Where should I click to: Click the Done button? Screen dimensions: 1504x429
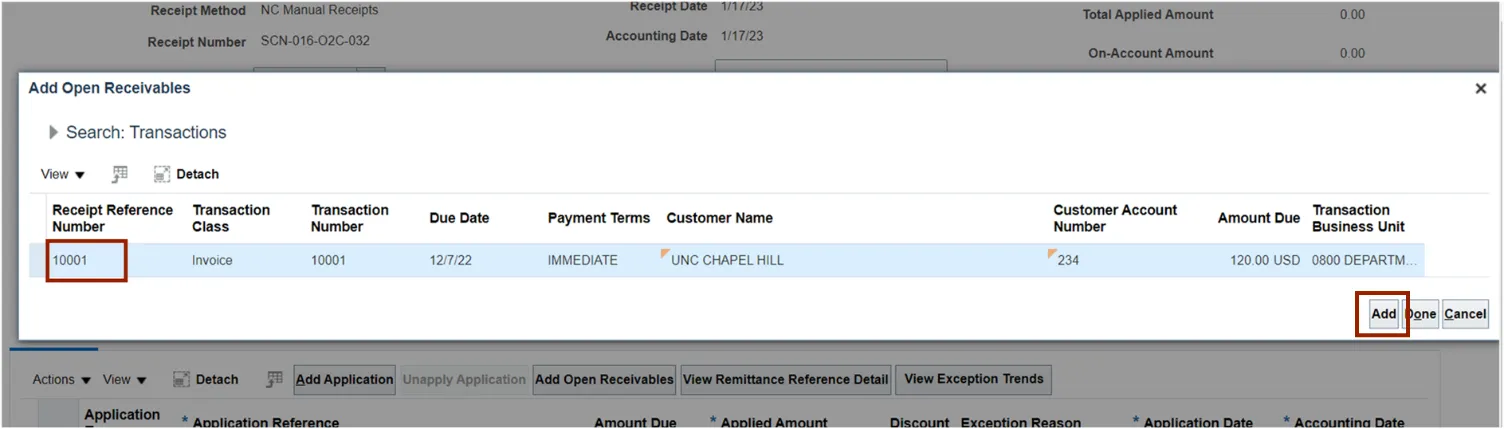(x=1421, y=314)
